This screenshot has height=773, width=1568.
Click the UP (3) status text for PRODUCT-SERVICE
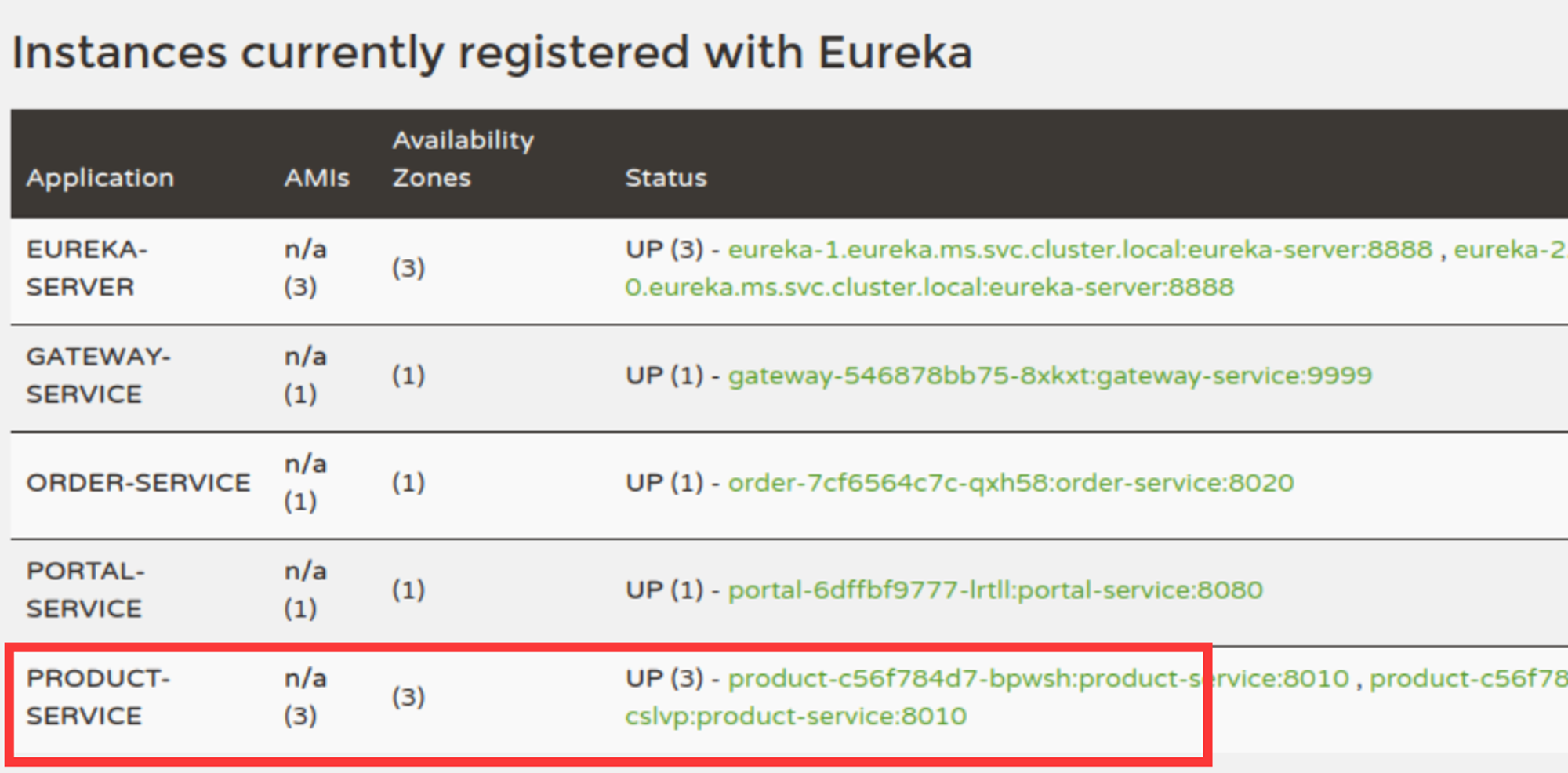(664, 678)
